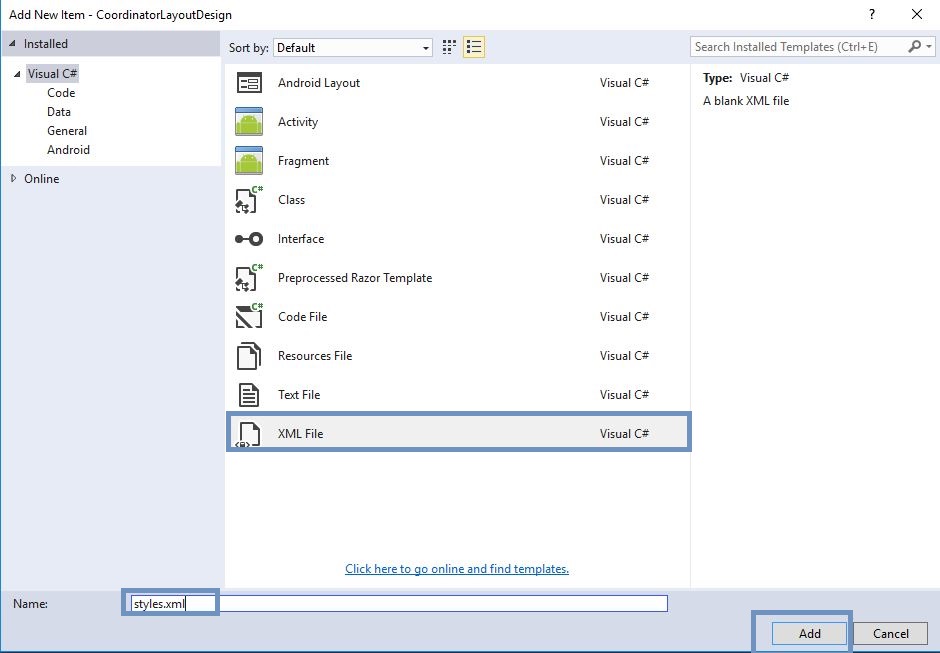
Task: Select the Activity template name
Action: point(298,122)
